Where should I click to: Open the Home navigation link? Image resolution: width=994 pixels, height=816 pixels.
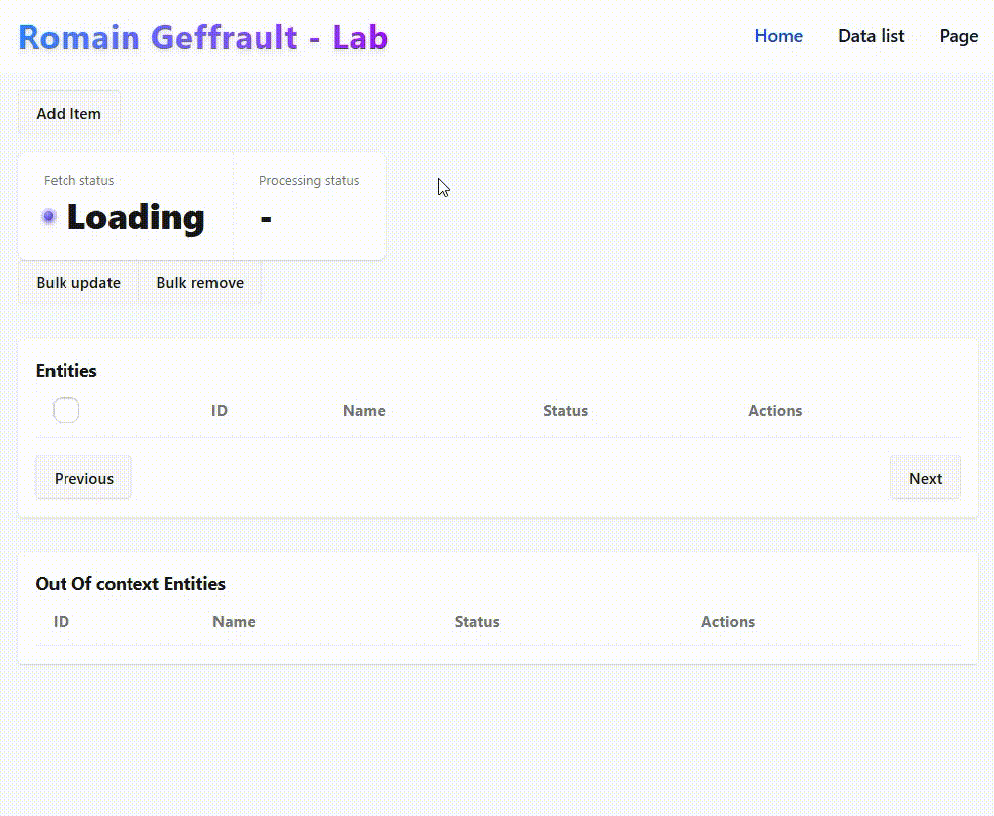(x=778, y=36)
